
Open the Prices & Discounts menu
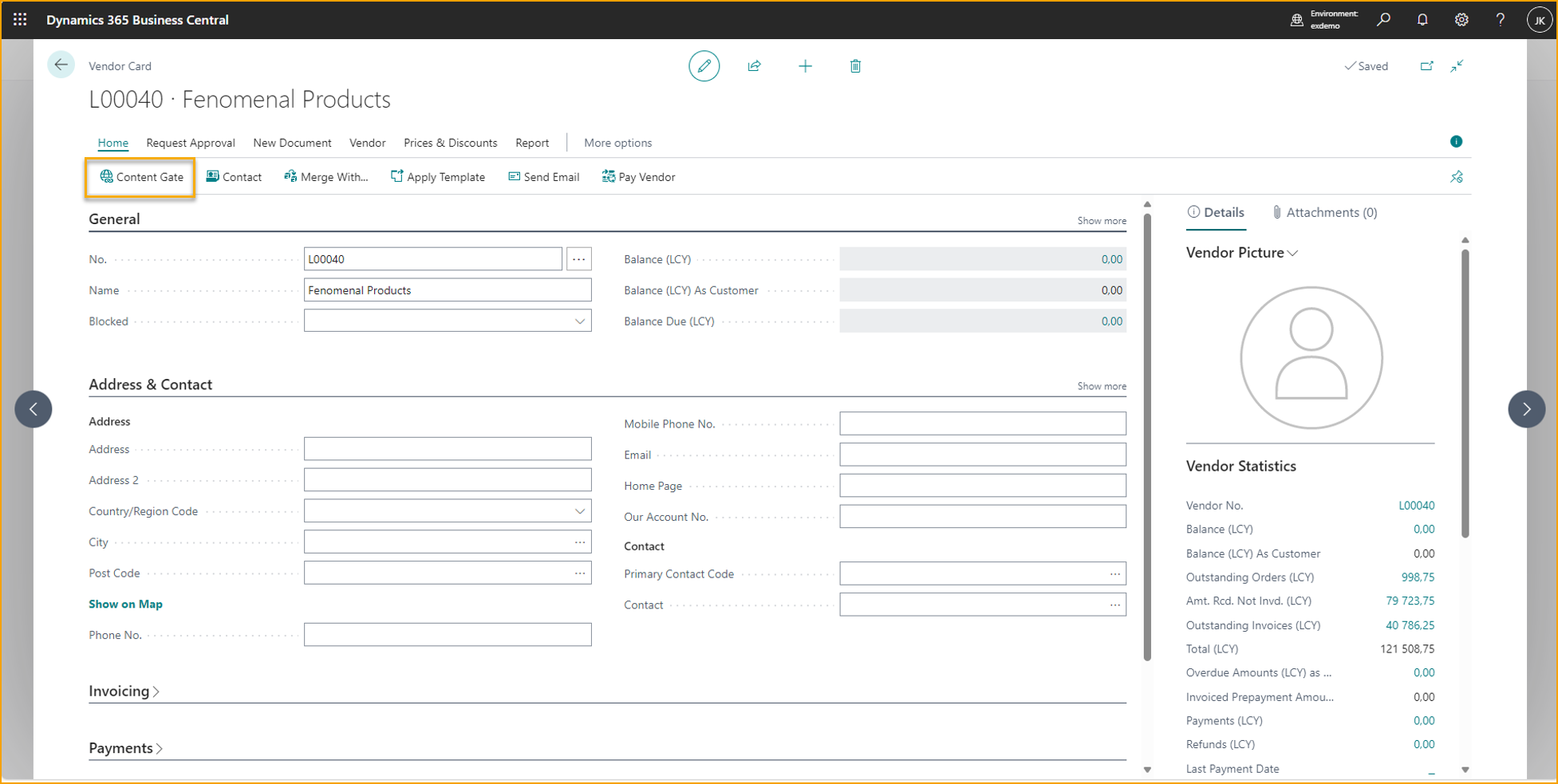[450, 143]
